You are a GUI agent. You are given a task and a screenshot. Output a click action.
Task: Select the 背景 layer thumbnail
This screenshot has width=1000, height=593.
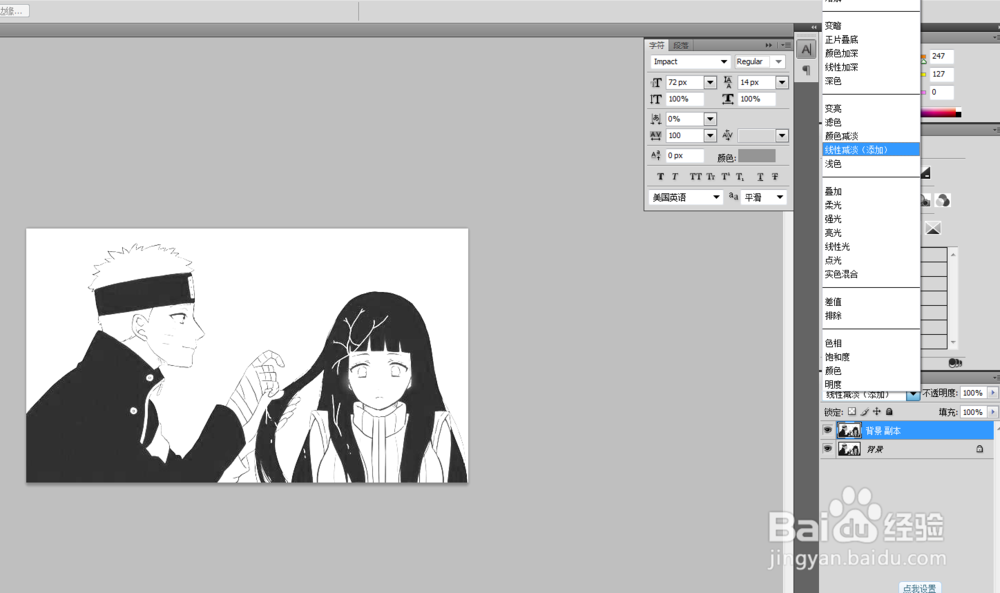point(849,449)
